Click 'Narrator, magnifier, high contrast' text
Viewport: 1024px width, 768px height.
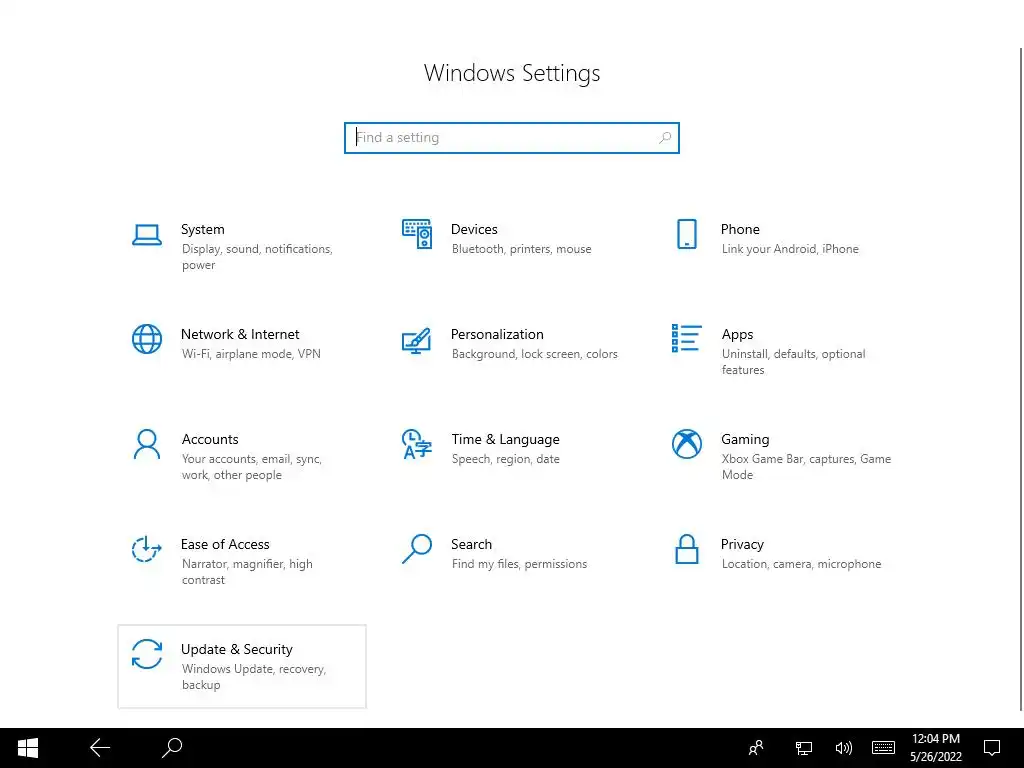click(x=247, y=571)
